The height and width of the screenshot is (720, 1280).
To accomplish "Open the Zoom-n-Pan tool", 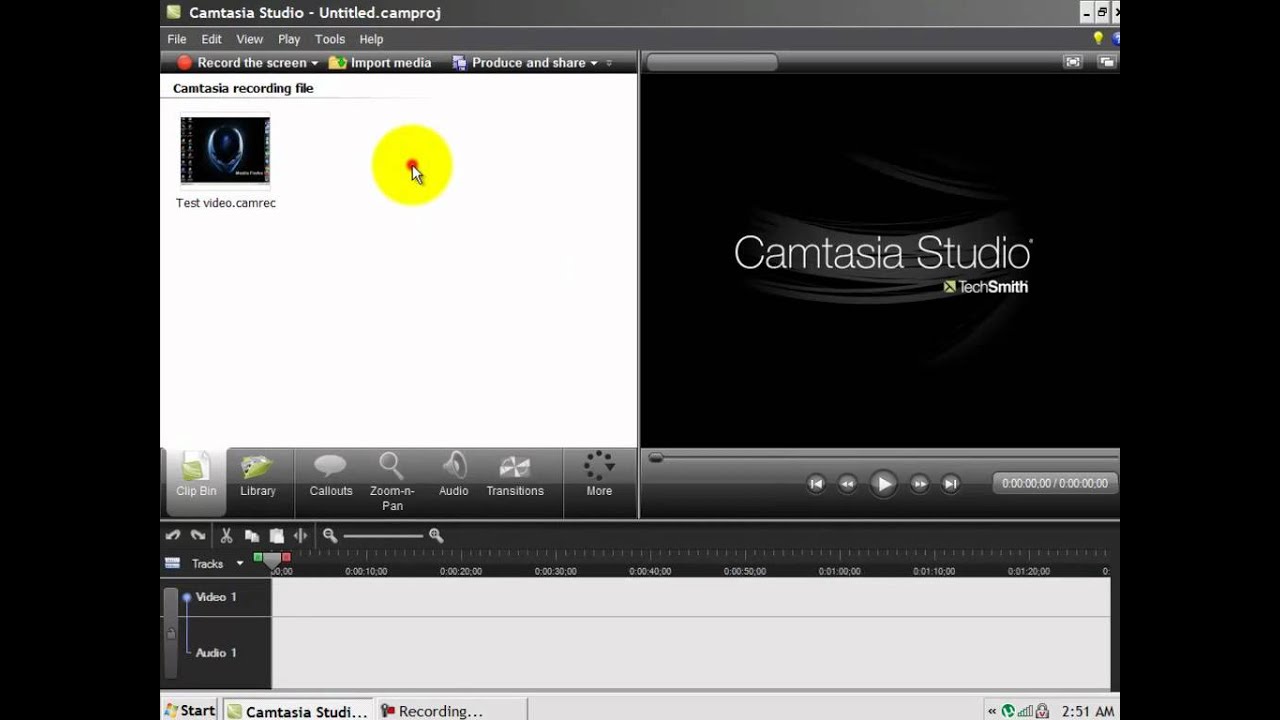I will [x=392, y=482].
